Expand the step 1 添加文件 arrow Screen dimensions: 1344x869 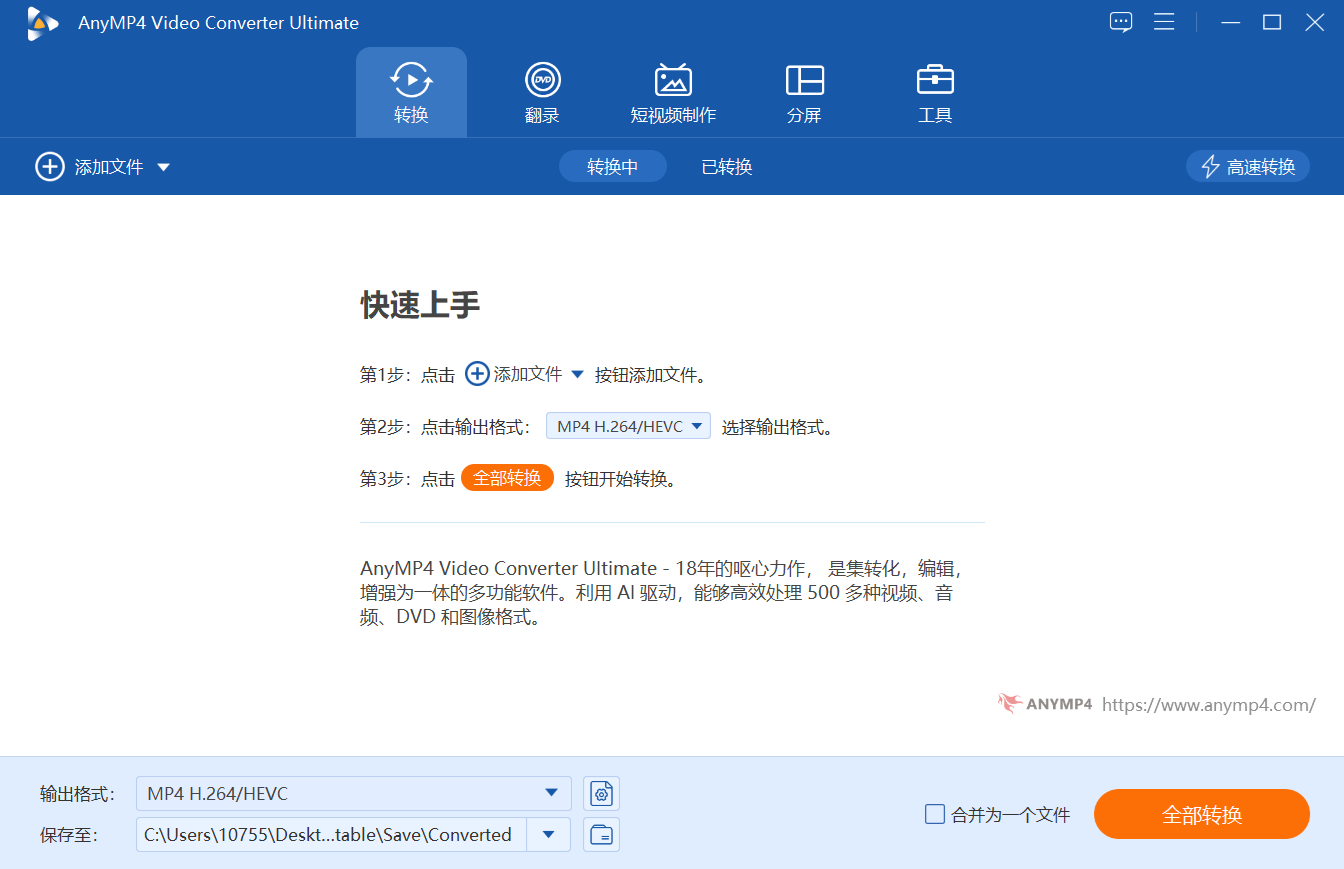577,375
